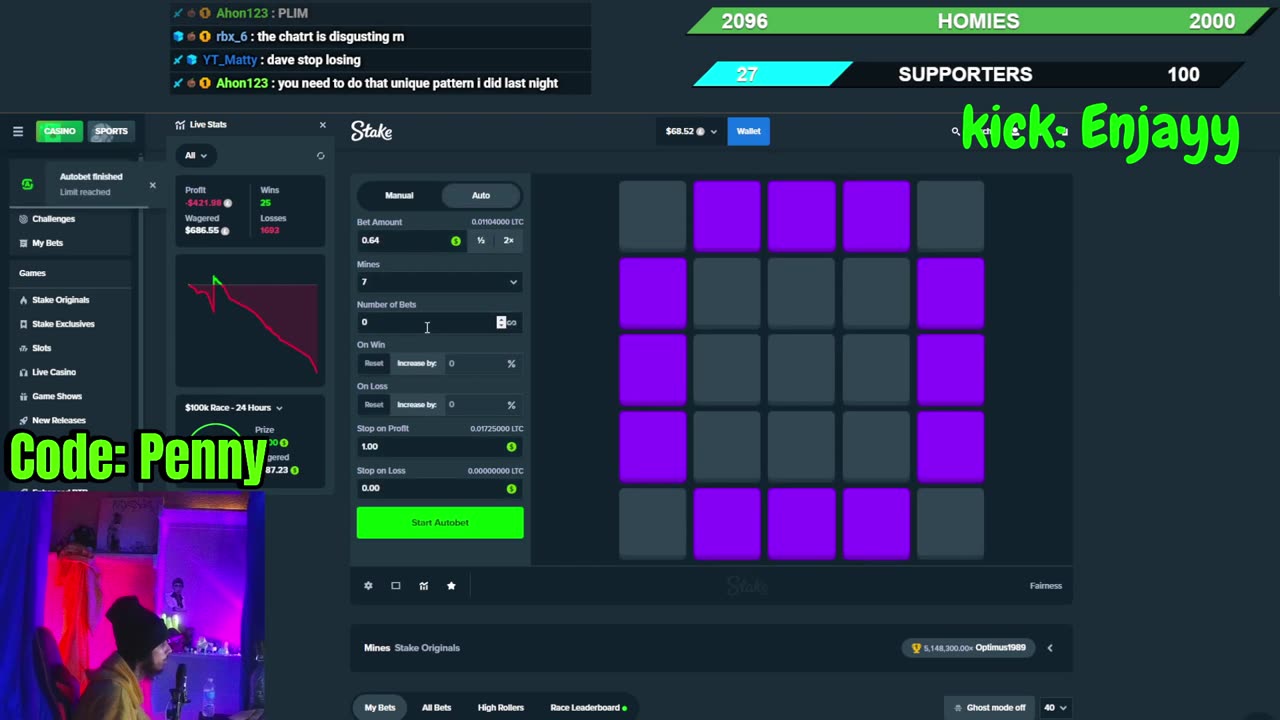Expand the $68.52 balance dropdown
1280x720 pixels.
tap(692, 131)
